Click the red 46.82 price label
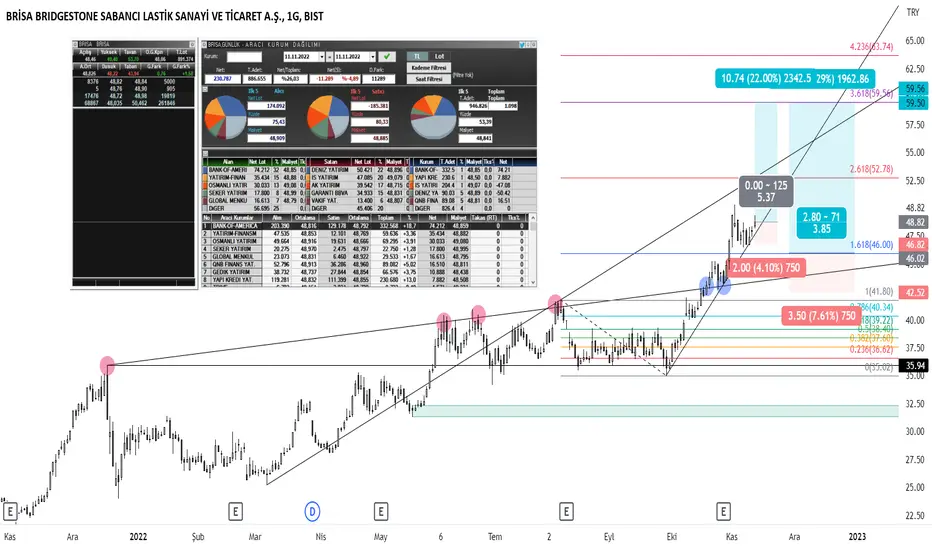Viewport: 932px width, 550px height. [915, 245]
